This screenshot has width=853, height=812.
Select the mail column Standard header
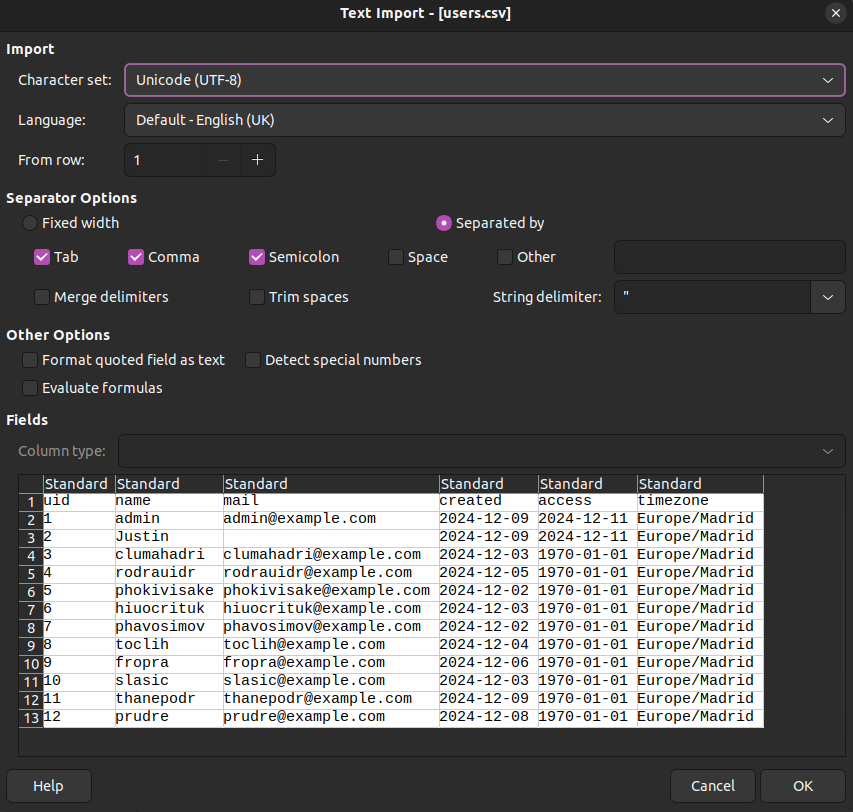[x=331, y=484]
